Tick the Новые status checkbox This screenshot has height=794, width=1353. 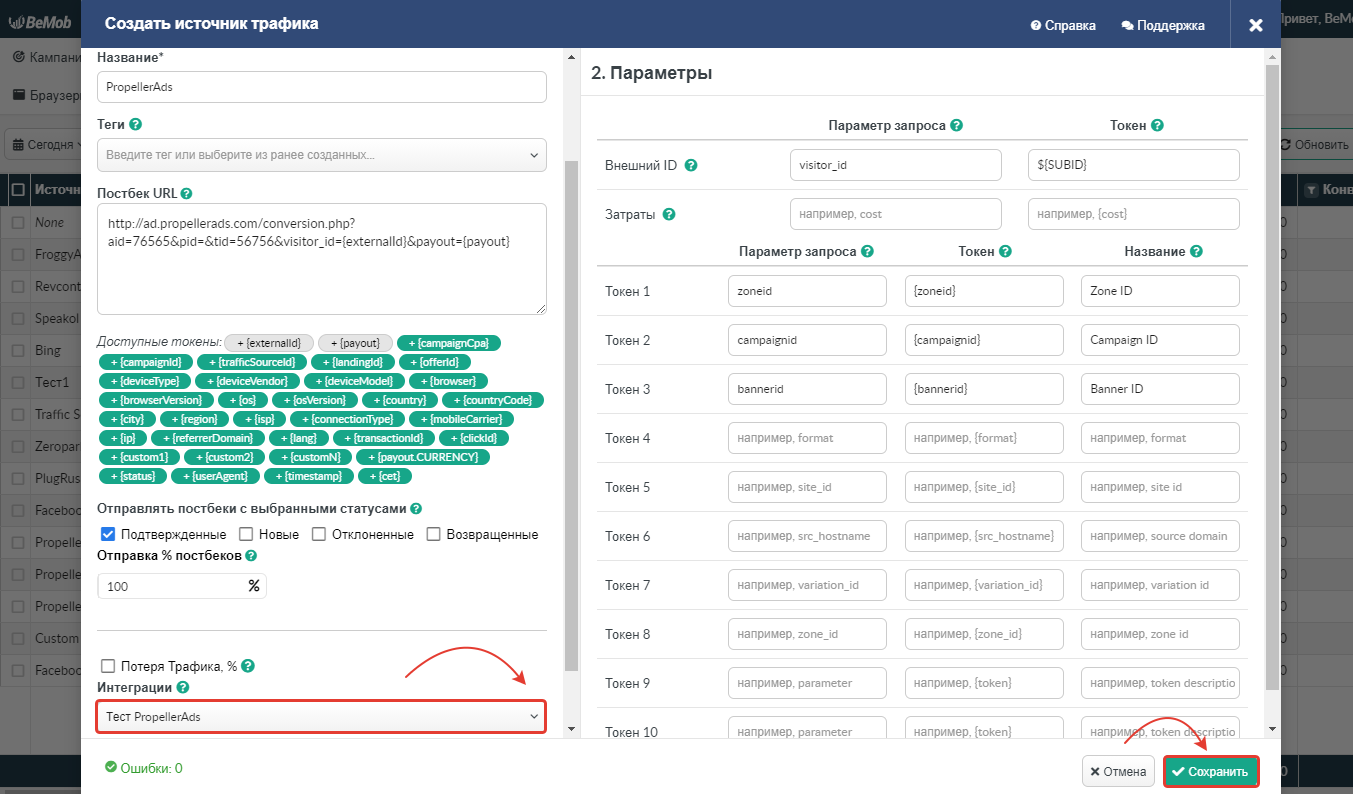[x=246, y=534]
